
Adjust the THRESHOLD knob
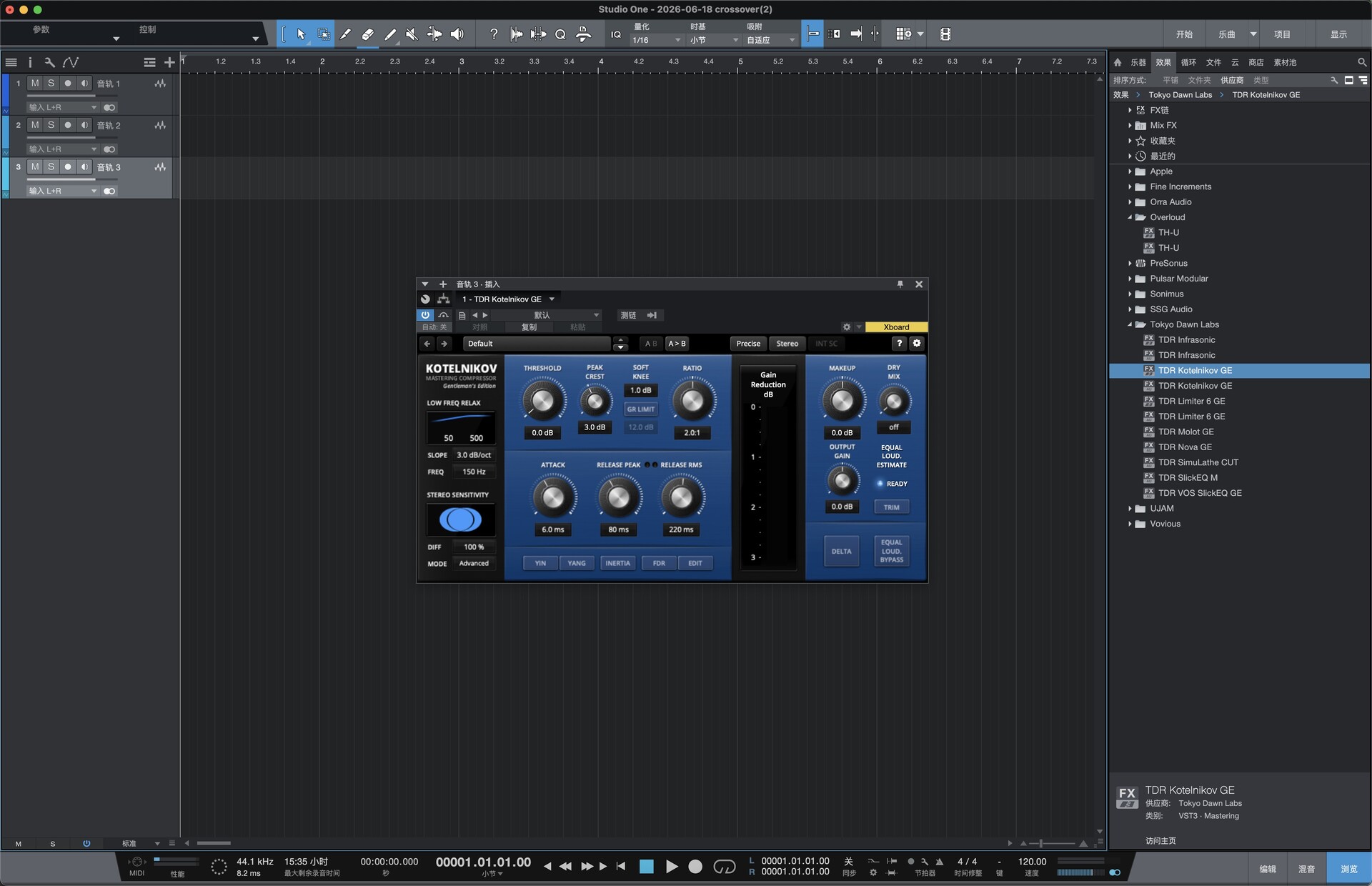tap(542, 401)
